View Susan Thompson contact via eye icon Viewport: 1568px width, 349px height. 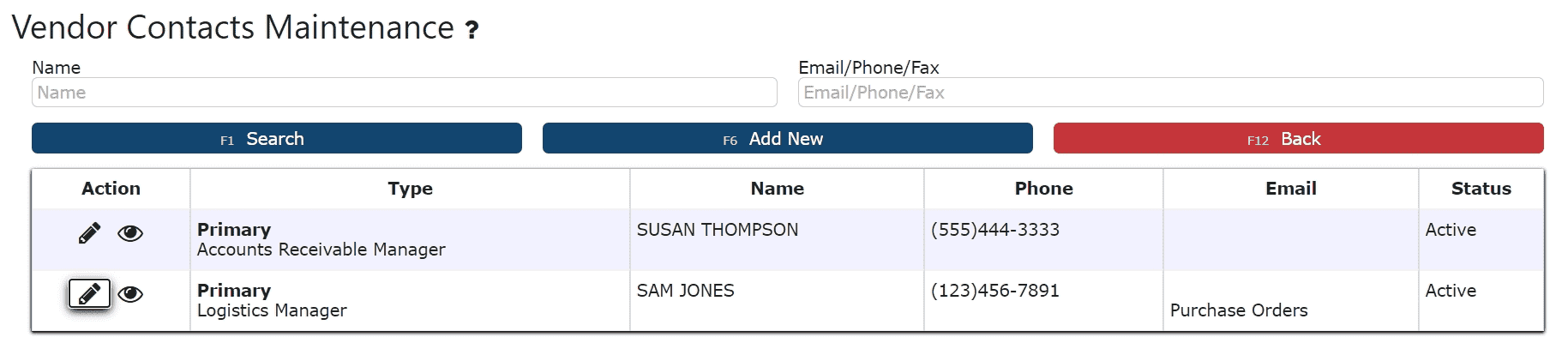(x=130, y=233)
